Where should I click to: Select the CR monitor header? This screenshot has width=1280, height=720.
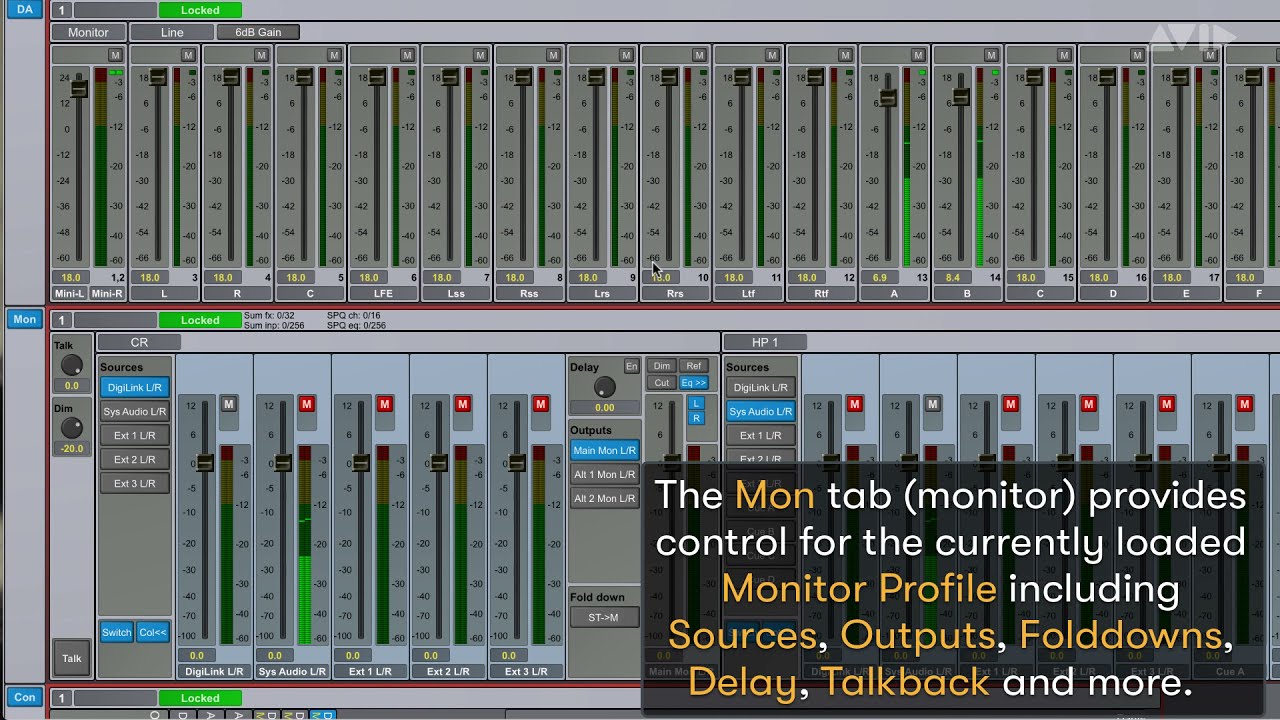139,342
